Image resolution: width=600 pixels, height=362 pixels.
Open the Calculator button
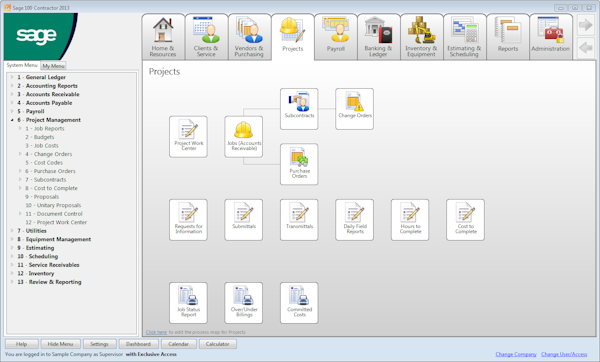pyautogui.click(x=217, y=344)
